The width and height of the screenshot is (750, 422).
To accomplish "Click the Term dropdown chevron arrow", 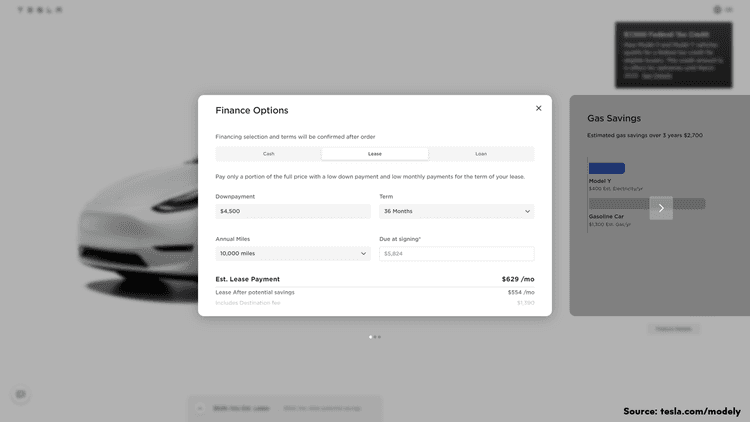I will pyautogui.click(x=527, y=212).
